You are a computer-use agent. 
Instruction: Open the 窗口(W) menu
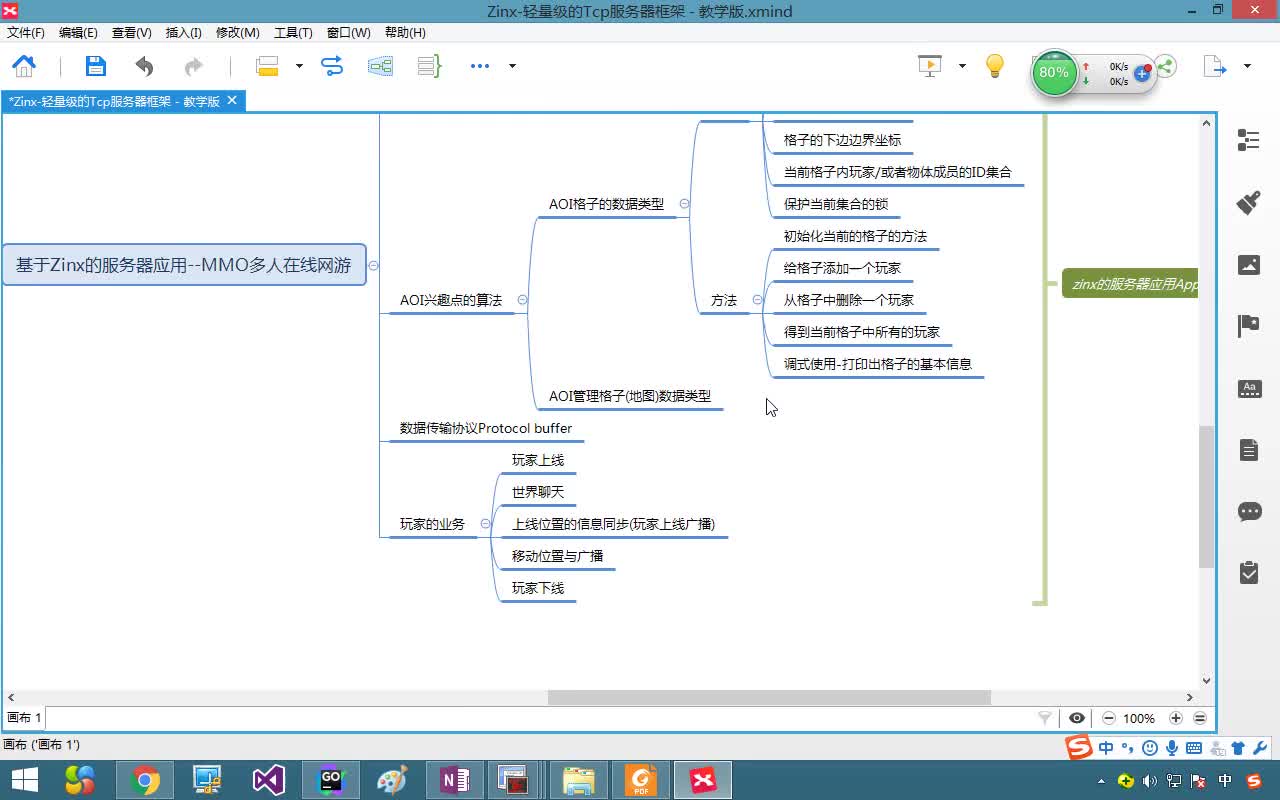[348, 33]
